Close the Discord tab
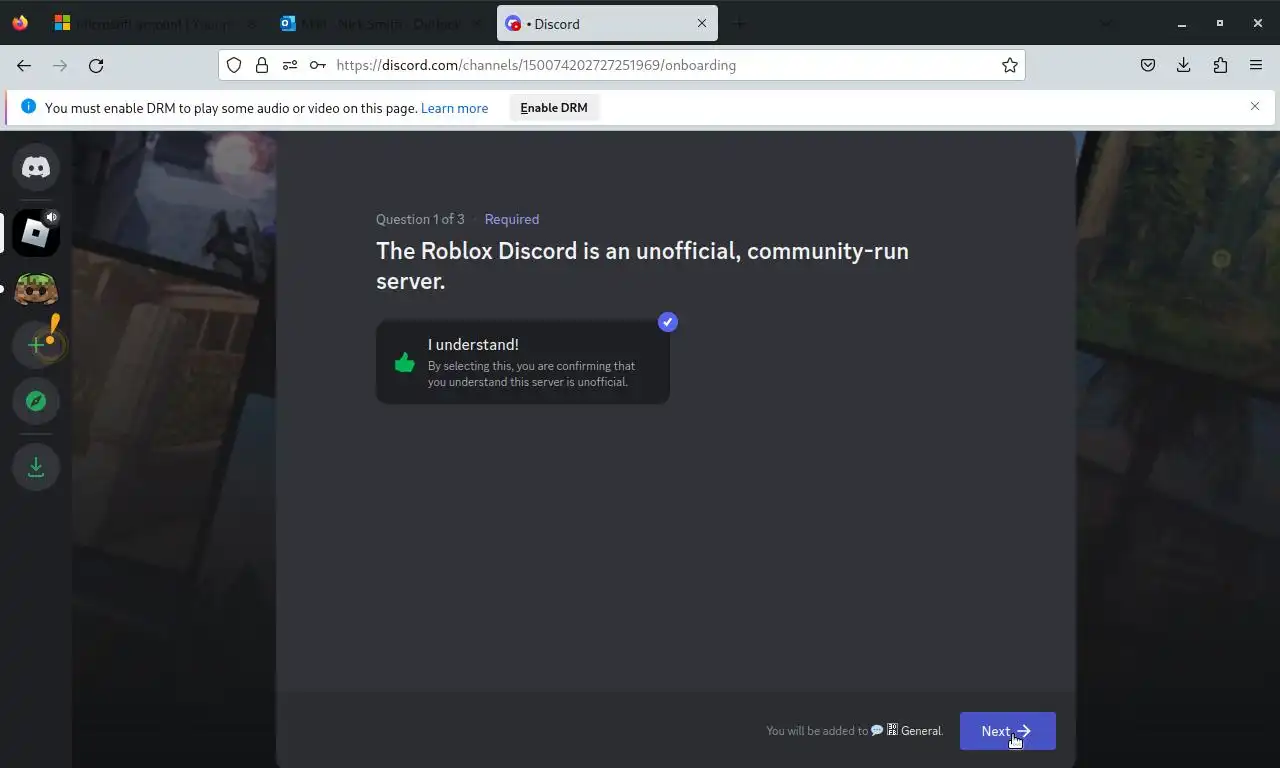This screenshot has height=768, width=1280. coord(702,23)
